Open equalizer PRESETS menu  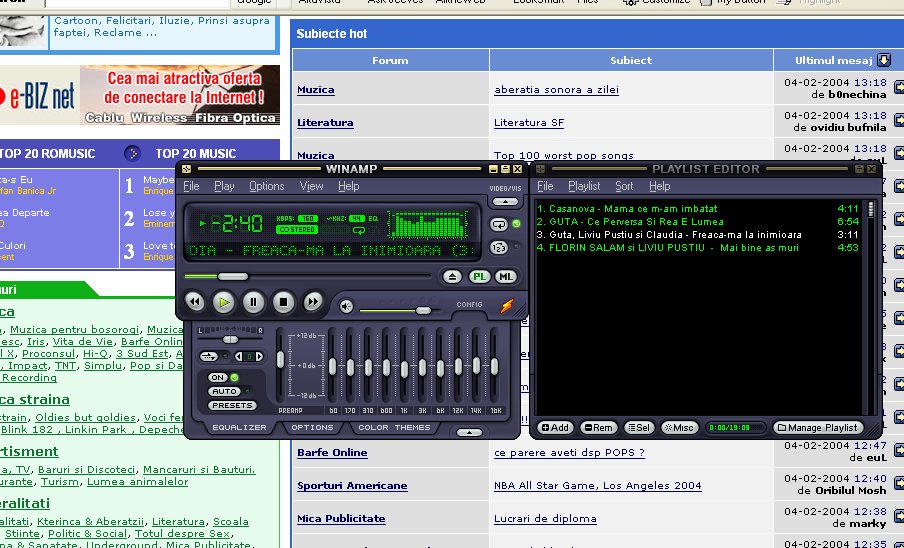[x=232, y=405]
